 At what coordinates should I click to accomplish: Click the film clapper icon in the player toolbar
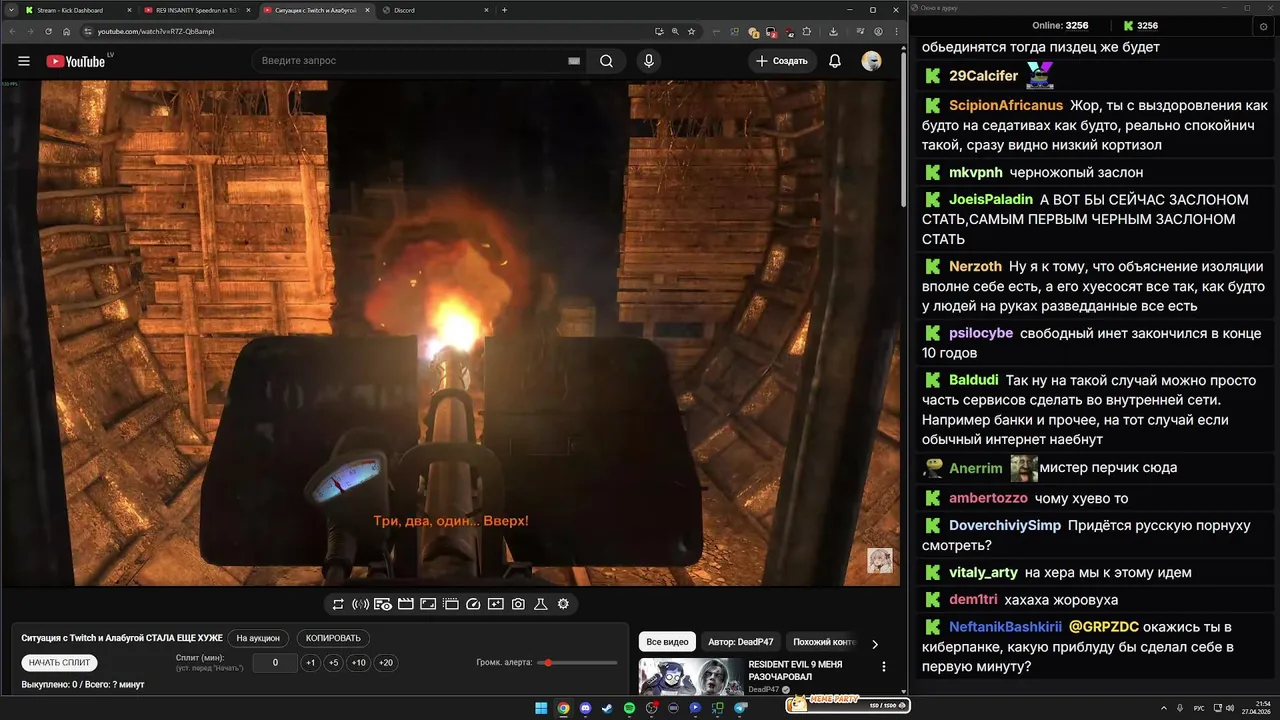(406, 604)
